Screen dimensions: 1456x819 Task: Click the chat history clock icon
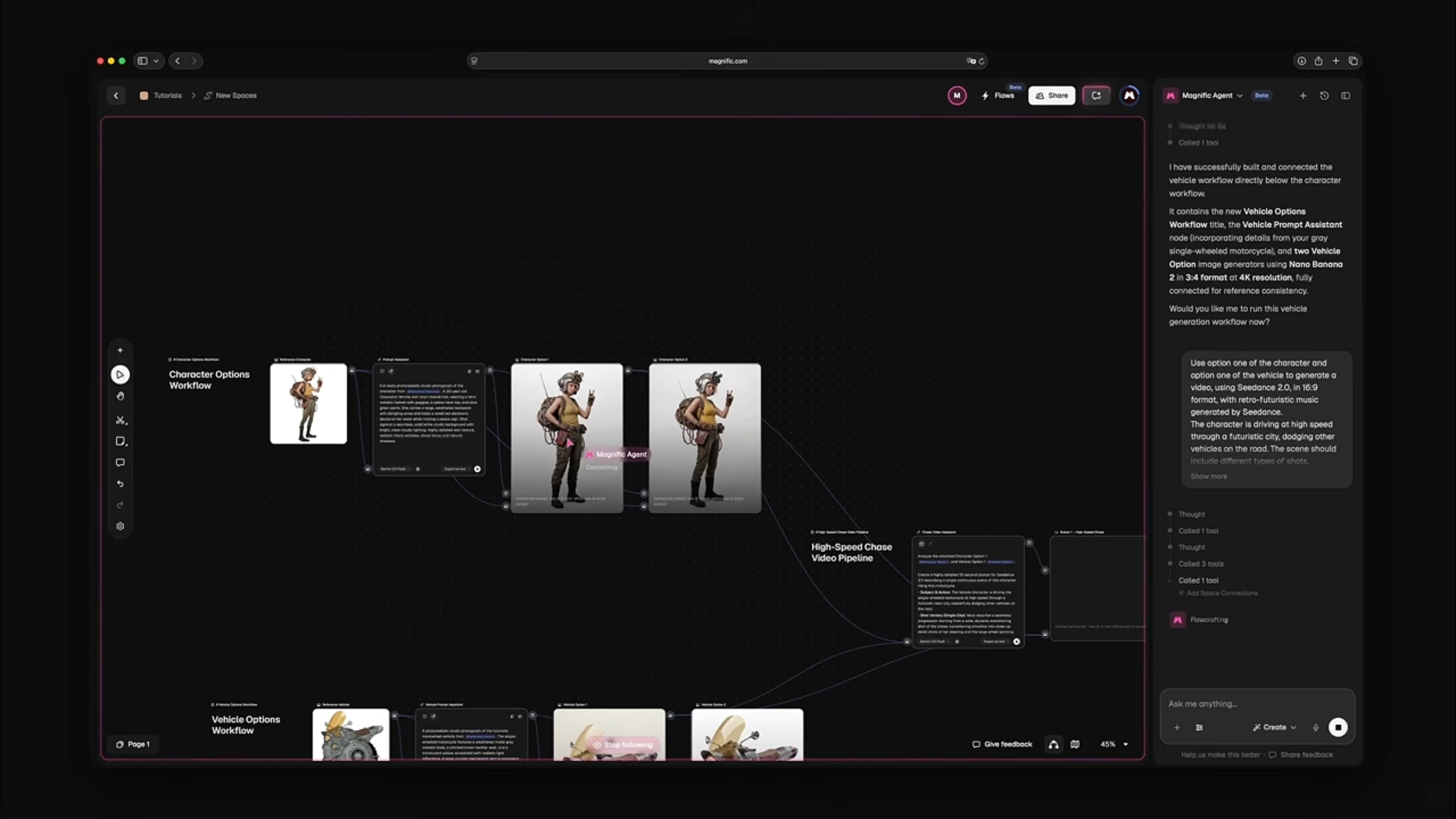tap(1324, 96)
